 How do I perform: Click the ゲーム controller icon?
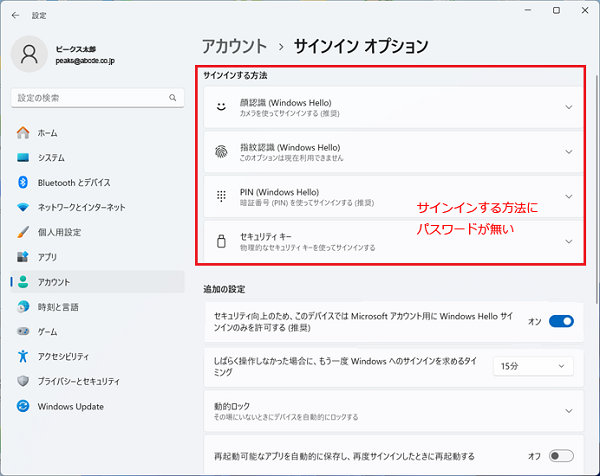[23, 331]
